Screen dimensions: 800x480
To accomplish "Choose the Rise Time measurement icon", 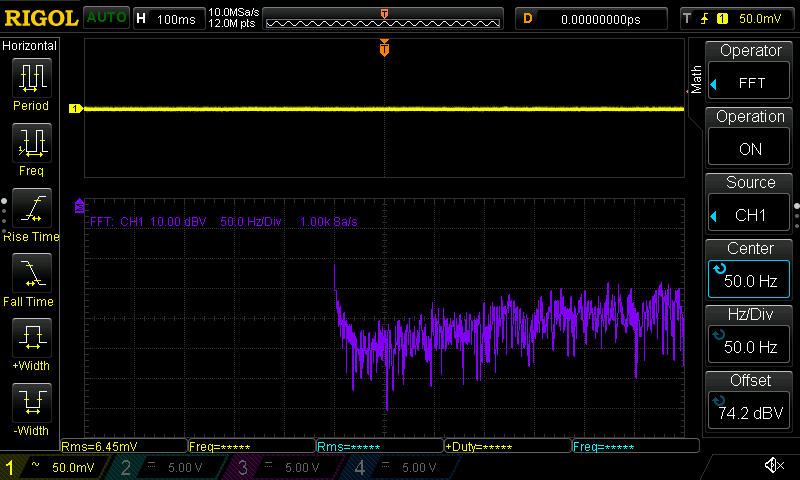I will [30, 214].
